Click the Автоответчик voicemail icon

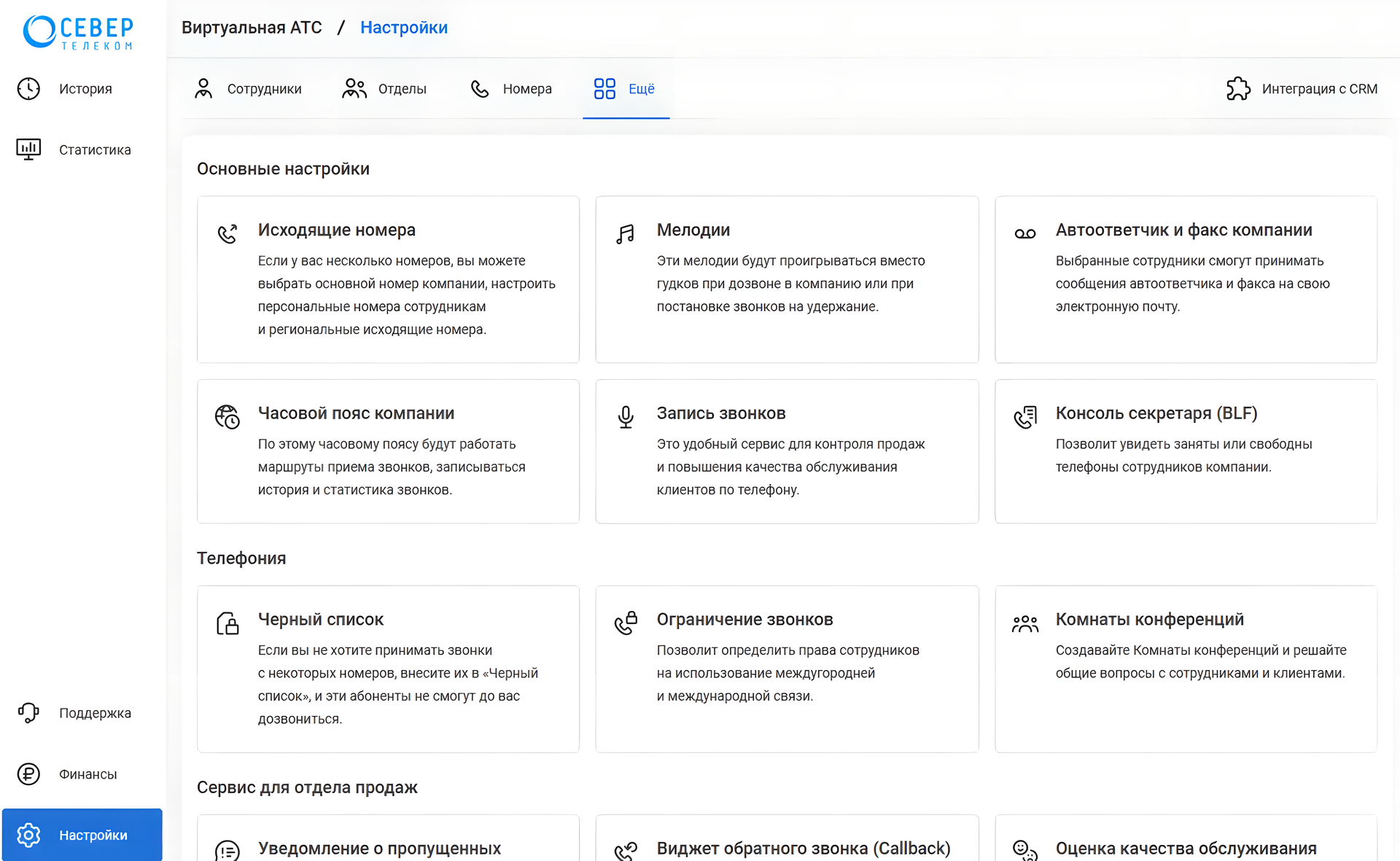(1025, 234)
